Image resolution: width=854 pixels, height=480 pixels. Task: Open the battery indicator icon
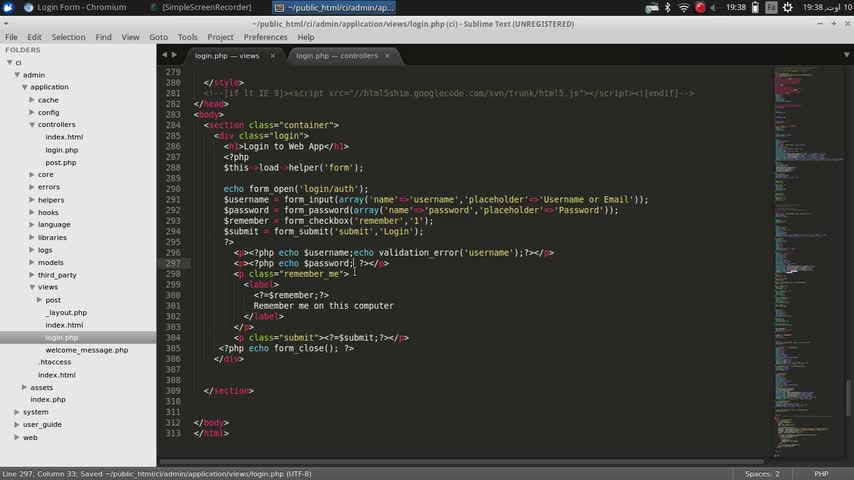click(x=755, y=7)
